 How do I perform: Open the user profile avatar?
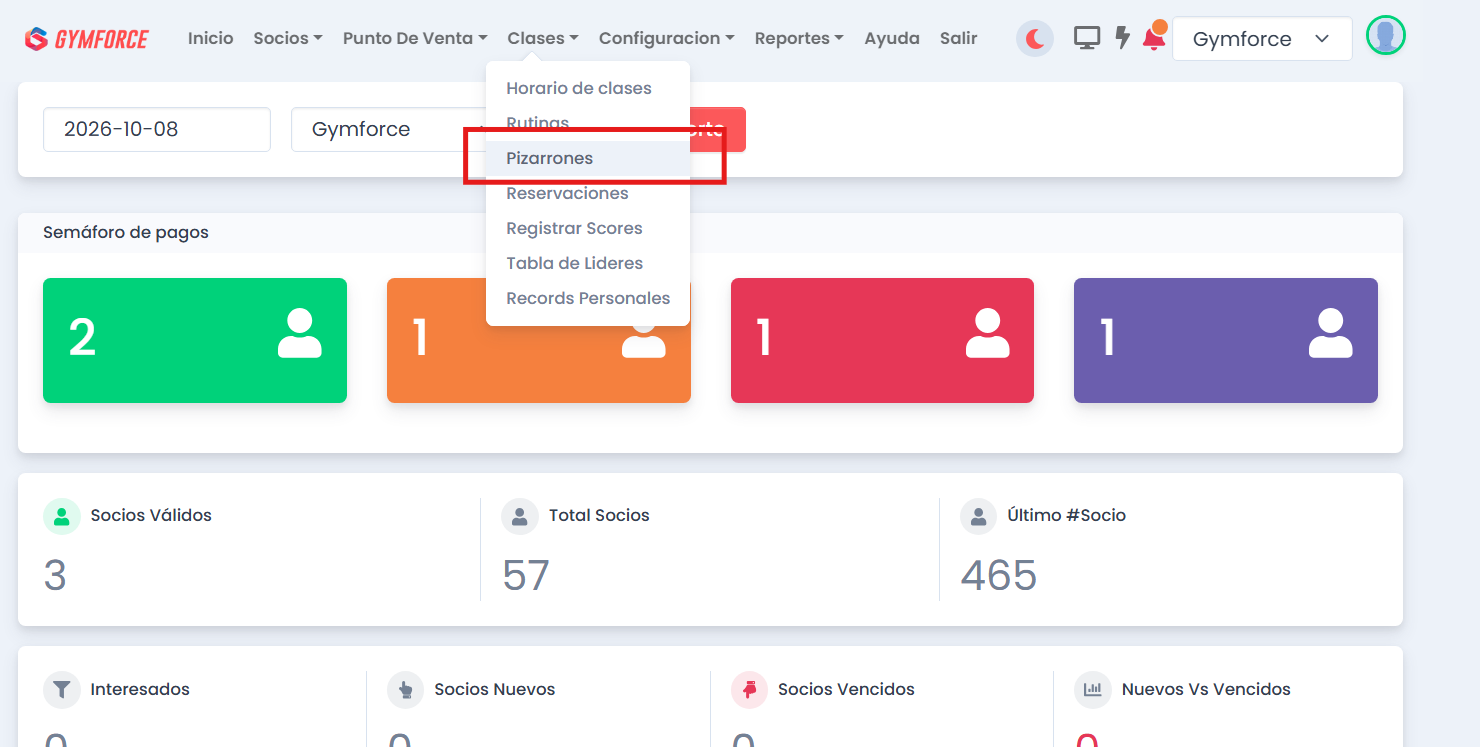[1386, 36]
